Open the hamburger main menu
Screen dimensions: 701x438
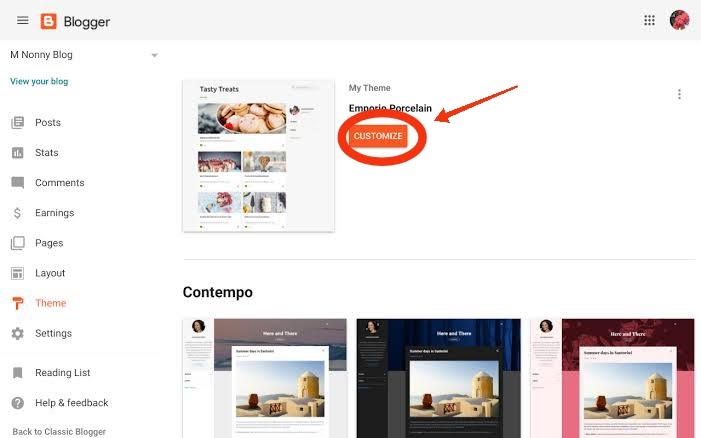23,21
